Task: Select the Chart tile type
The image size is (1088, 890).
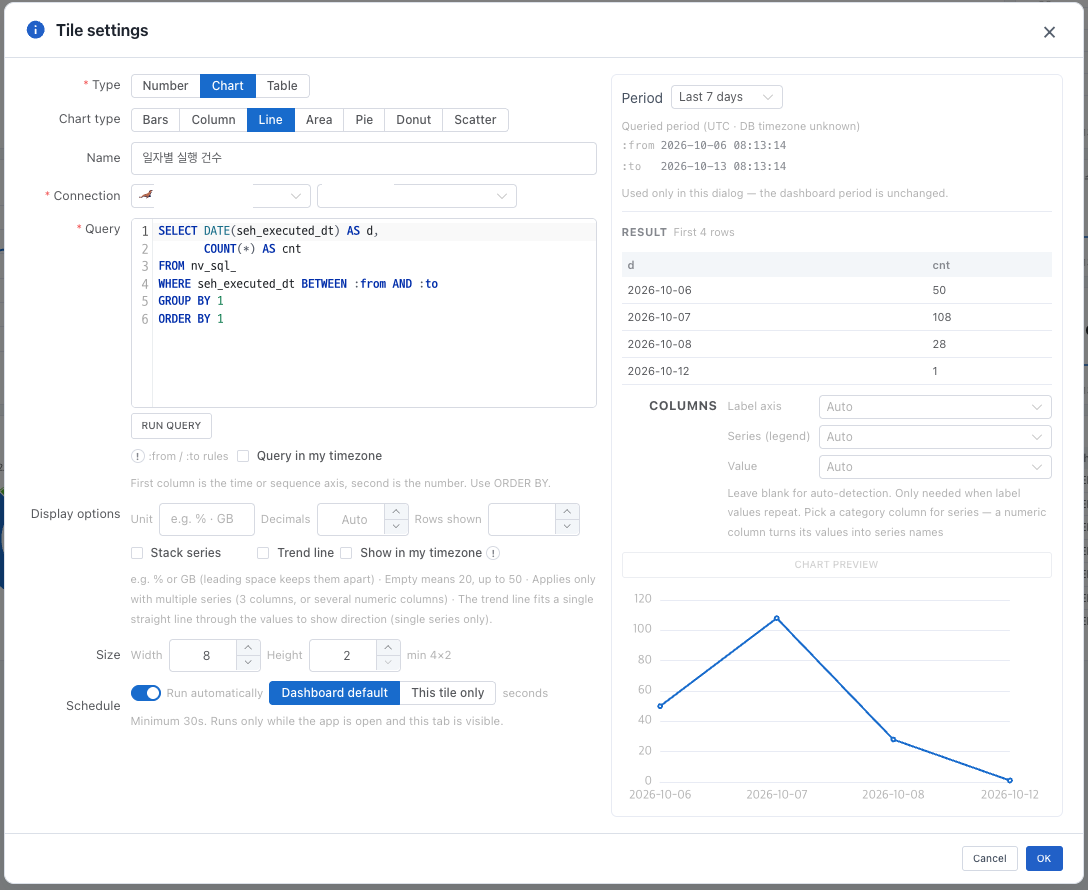Action: (x=228, y=86)
